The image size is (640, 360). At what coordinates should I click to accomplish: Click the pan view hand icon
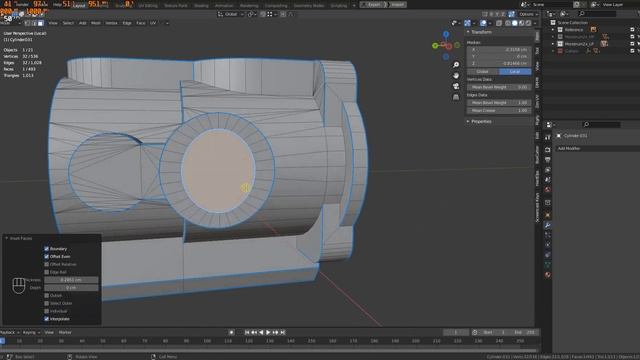(456, 76)
